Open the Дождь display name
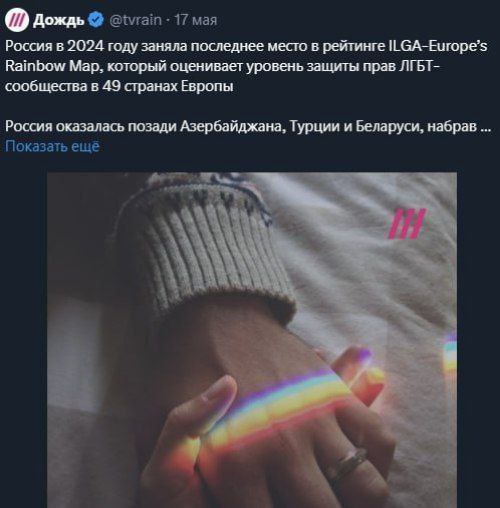Viewport: 500px width, 508px height. pyautogui.click(x=59, y=20)
